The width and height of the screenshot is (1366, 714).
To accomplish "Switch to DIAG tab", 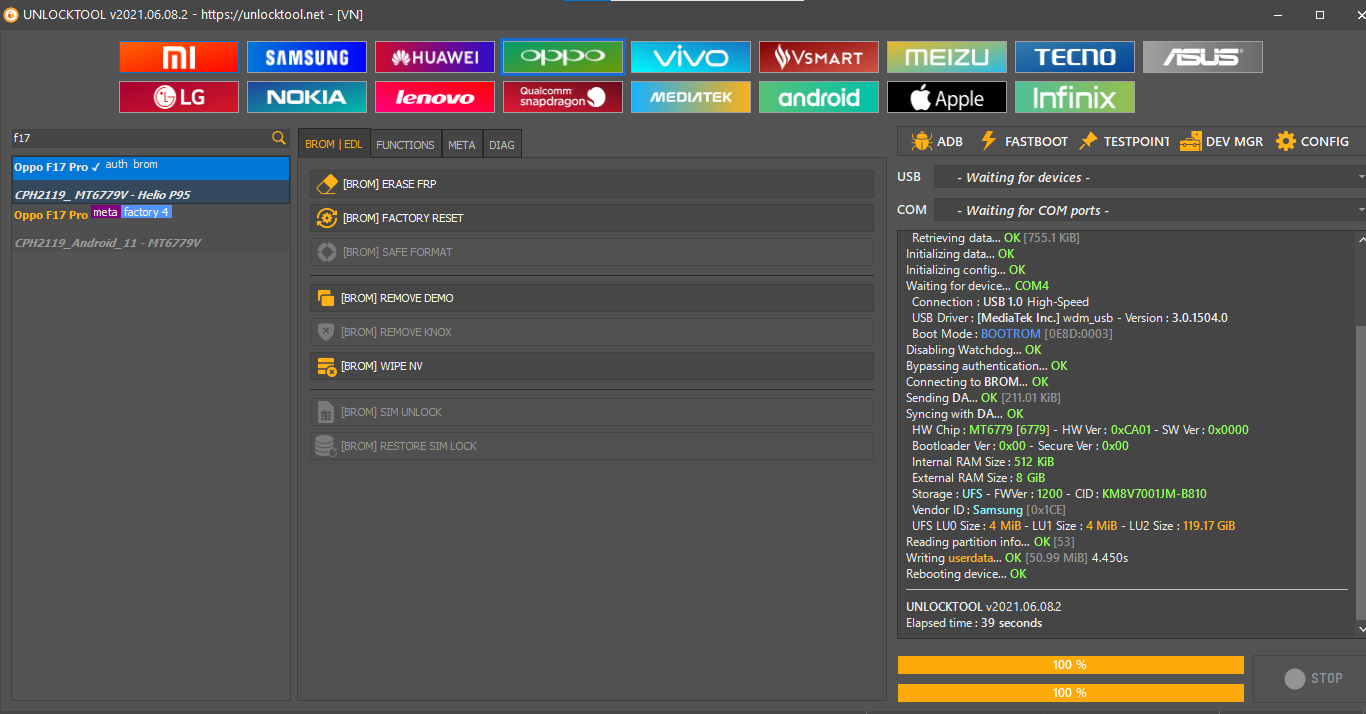I will (502, 144).
